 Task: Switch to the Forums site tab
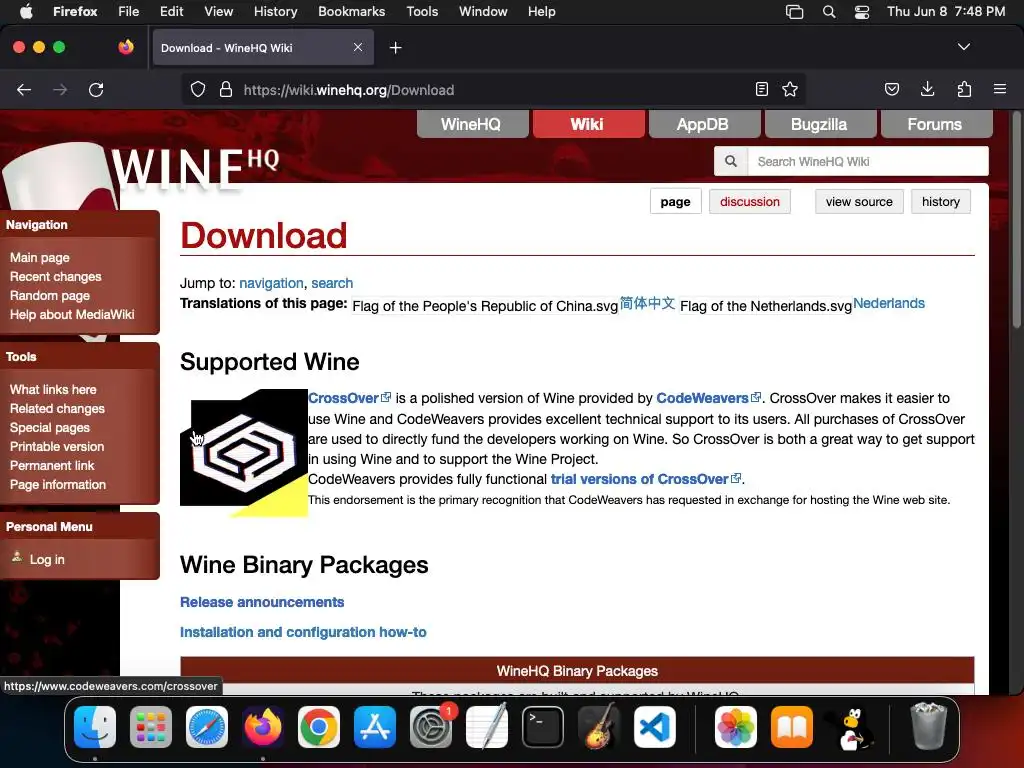(936, 124)
